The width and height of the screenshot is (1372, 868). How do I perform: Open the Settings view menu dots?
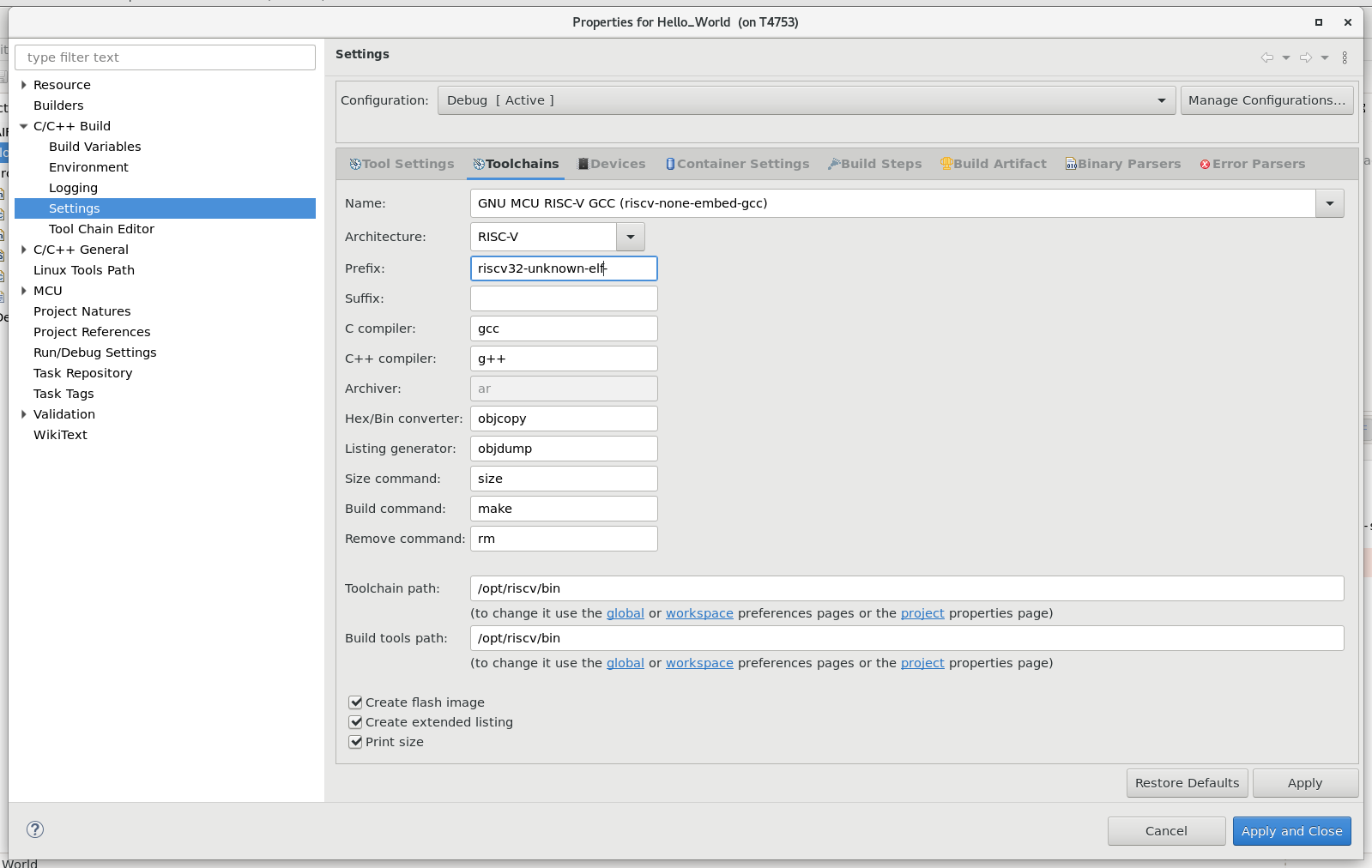tap(1345, 57)
